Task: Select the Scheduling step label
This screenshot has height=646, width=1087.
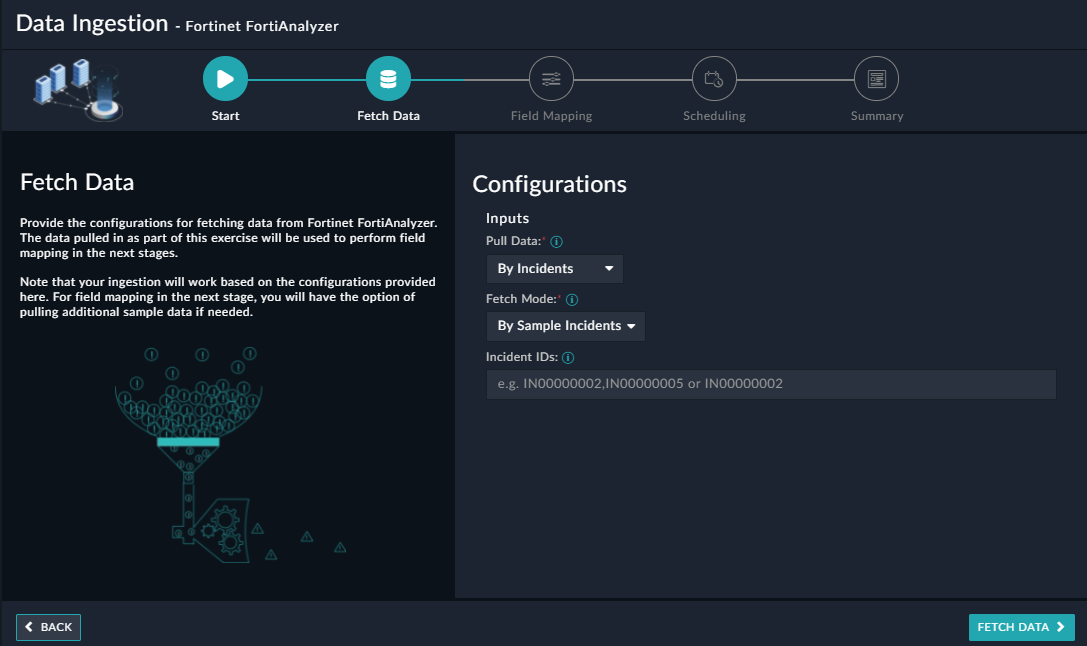Action: point(714,116)
